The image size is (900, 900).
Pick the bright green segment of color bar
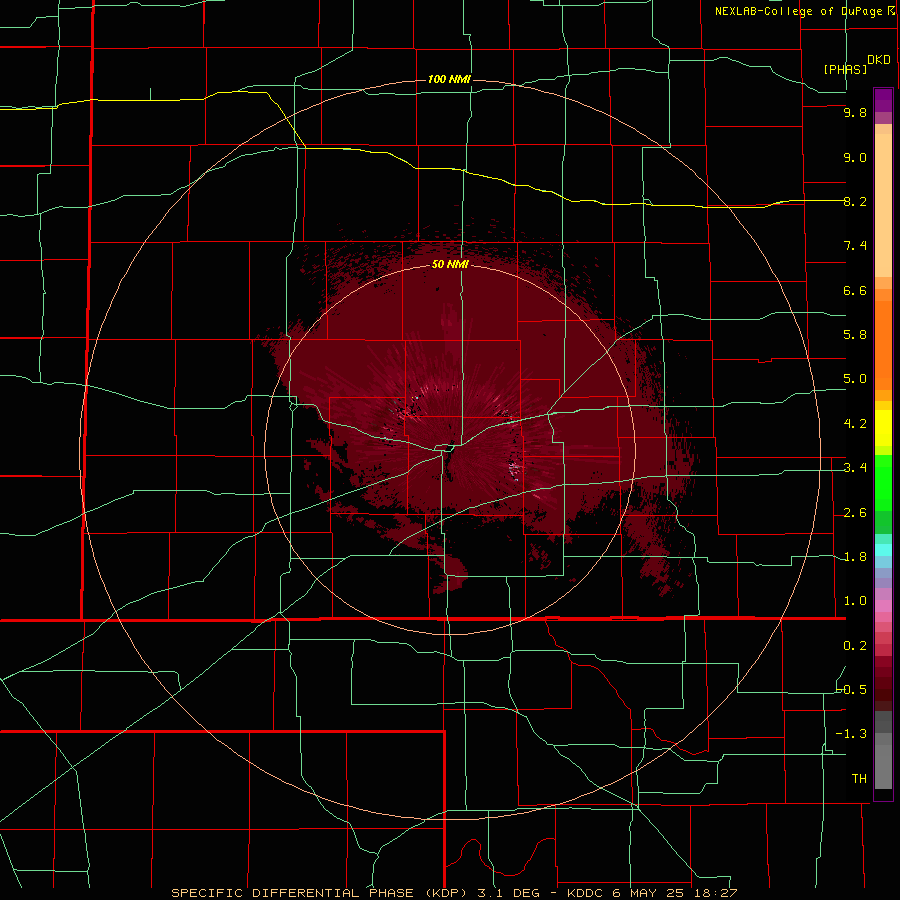pyautogui.click(x=883, y=482)
